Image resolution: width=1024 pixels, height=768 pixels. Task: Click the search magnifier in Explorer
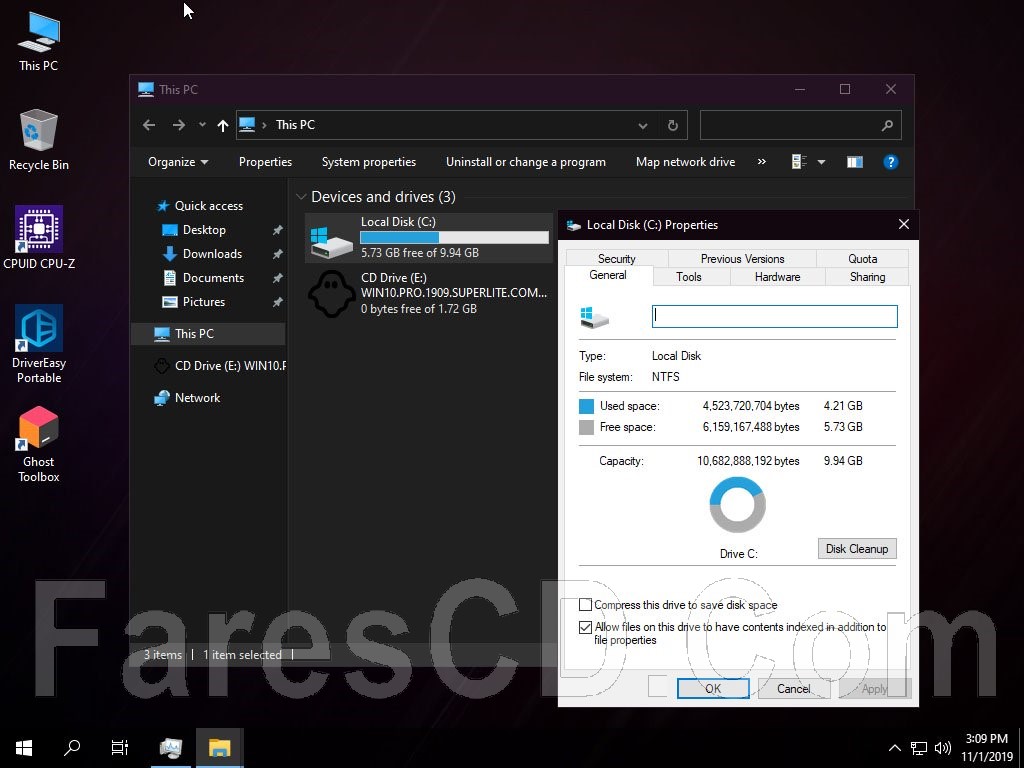(x=887, y=125)
